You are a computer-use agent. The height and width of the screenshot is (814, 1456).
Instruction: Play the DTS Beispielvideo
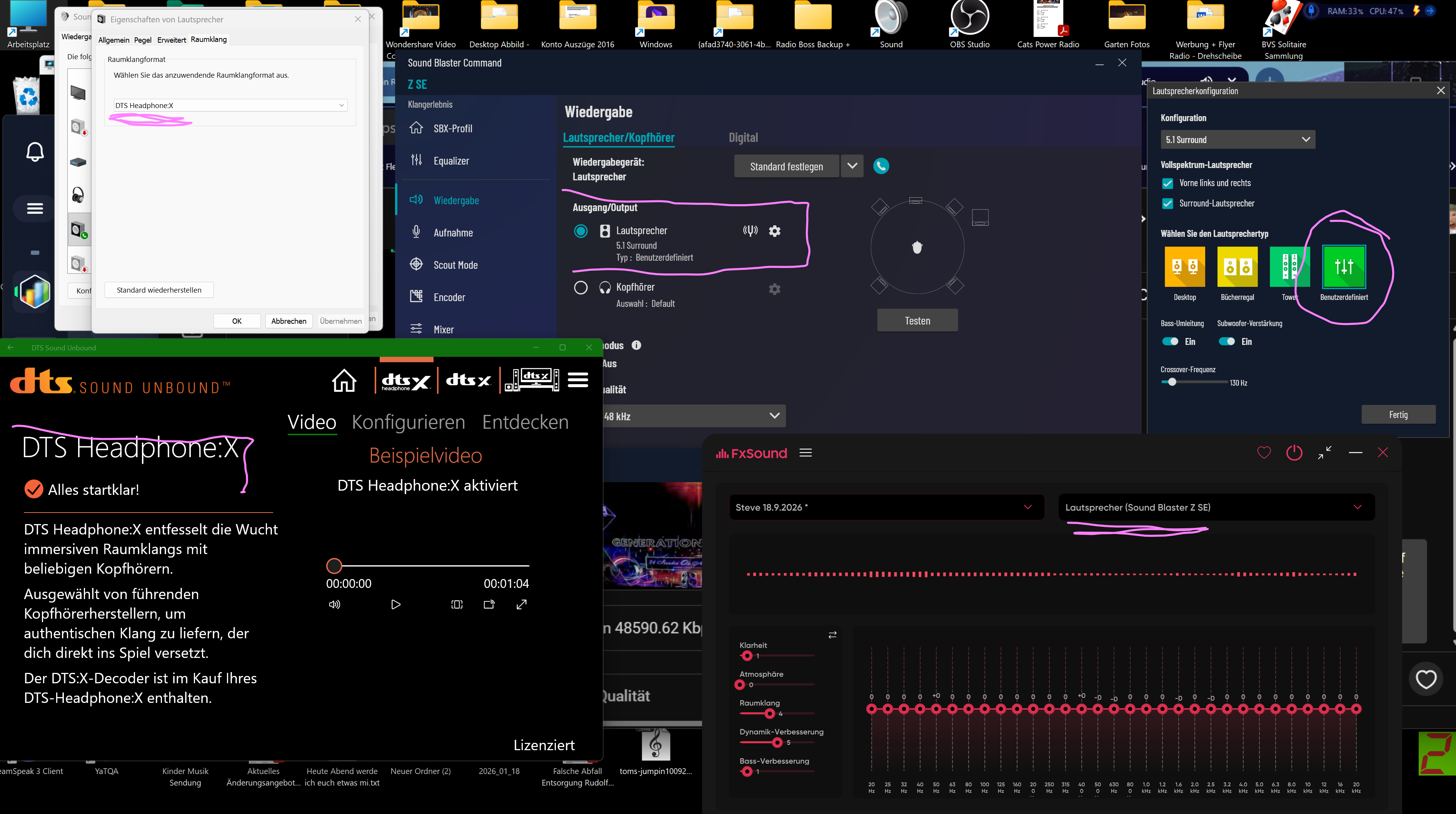pos(395,604)
